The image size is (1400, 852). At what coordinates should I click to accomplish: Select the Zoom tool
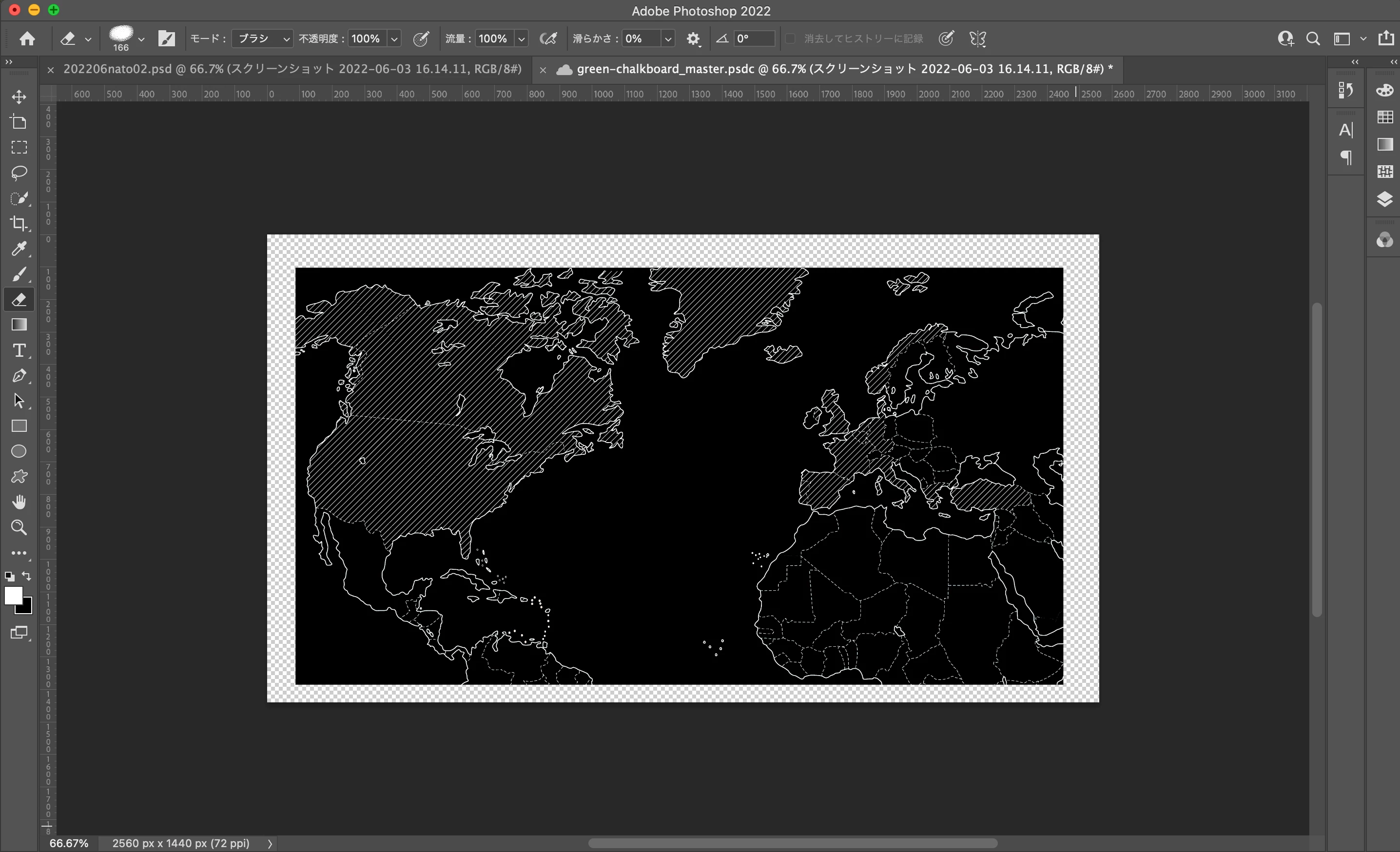coord(19,528)
